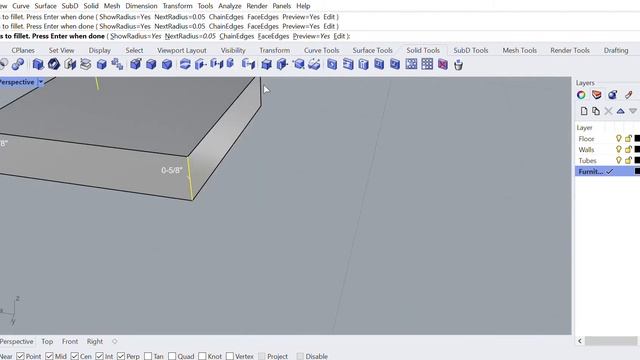
Task: Click Preview=Yes option in active command line
Action: [x=311, y=36]
